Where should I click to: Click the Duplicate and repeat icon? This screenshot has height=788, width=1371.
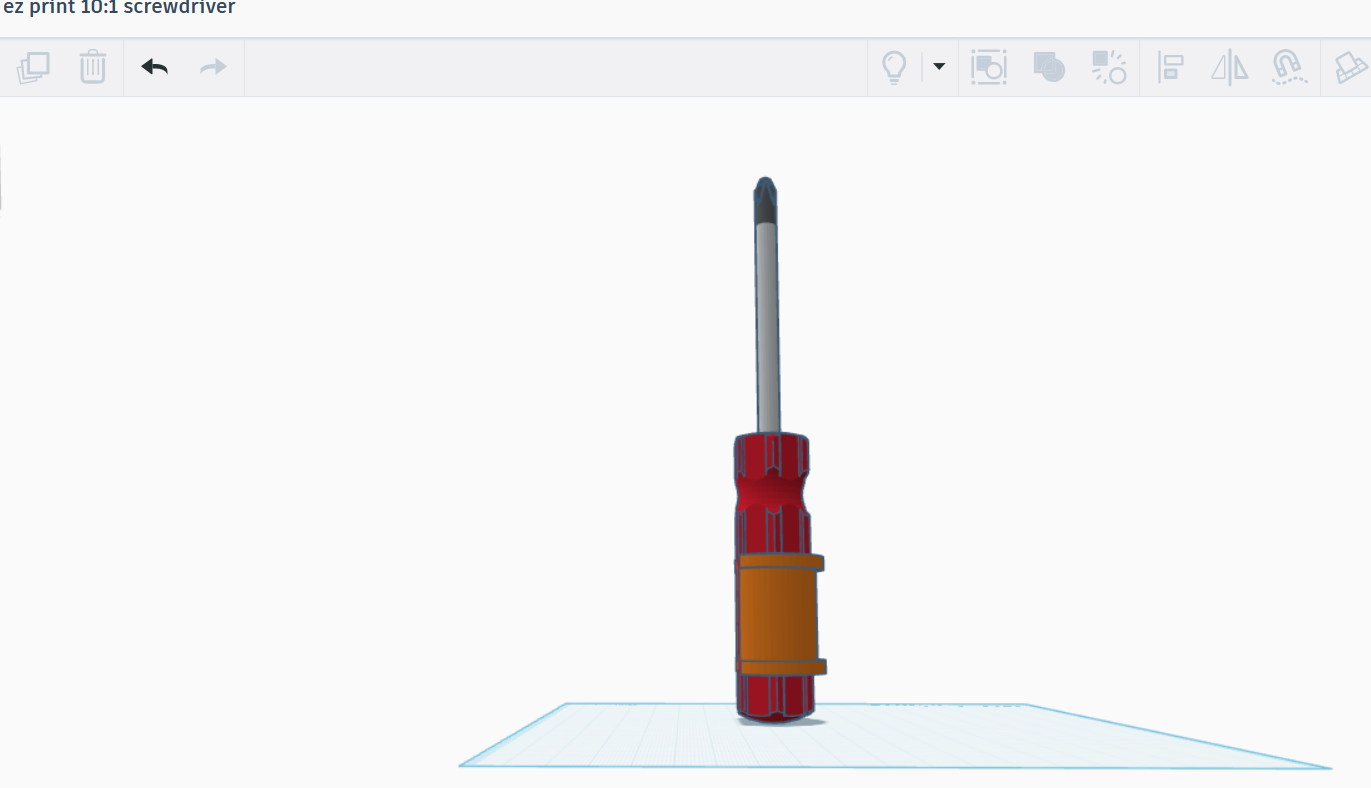(33, 67)
